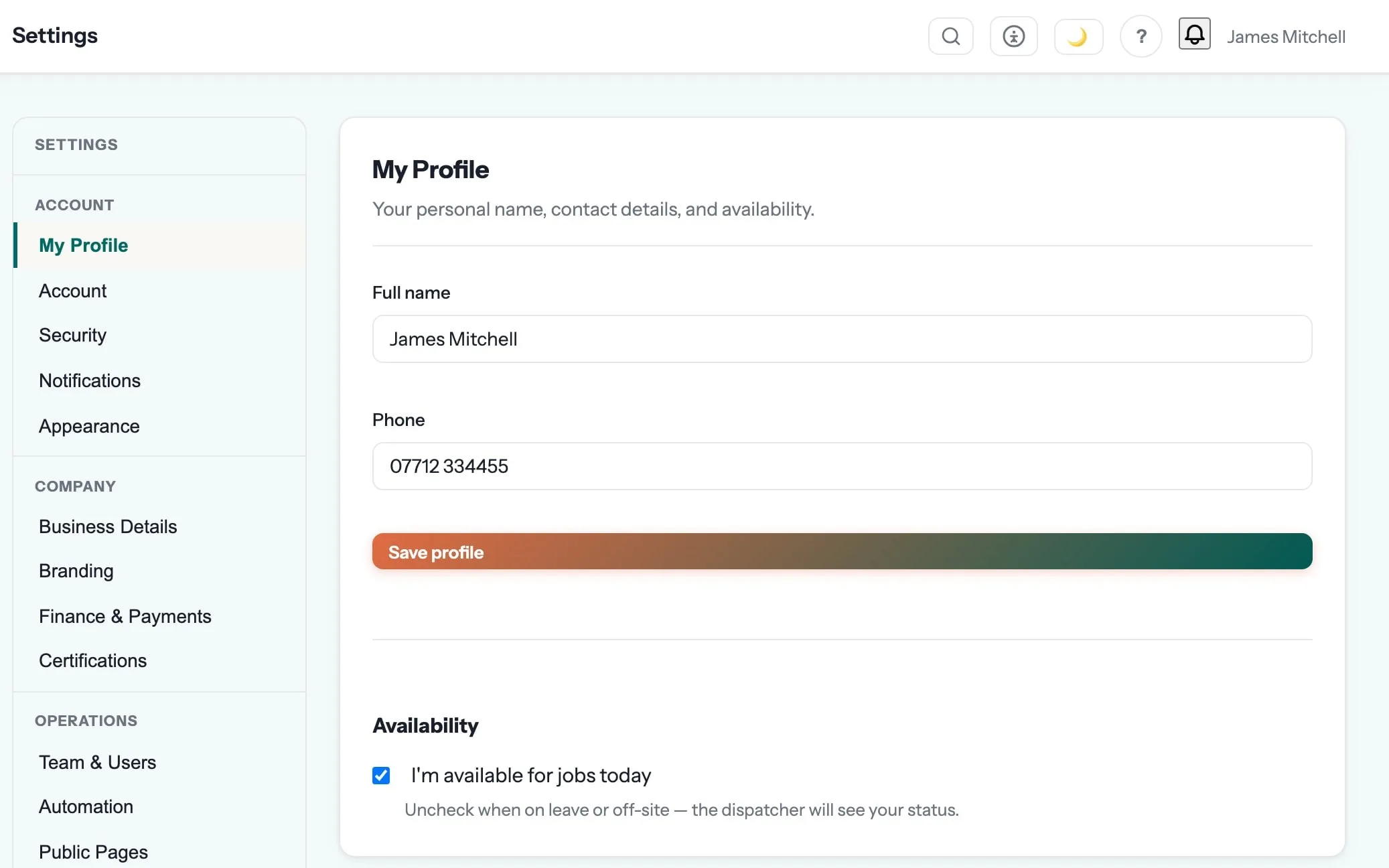
Task: Click the Save profile button
Action: 842,551
